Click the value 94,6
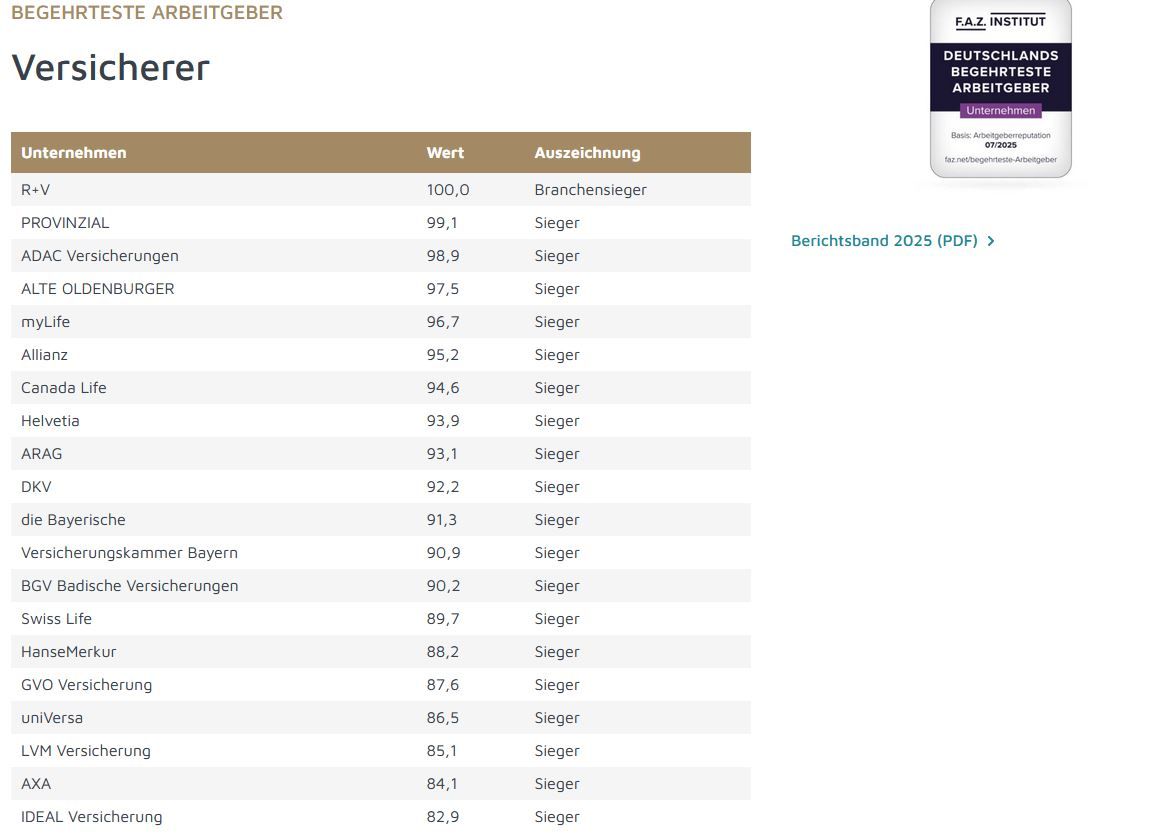1158x839 pixels. [x=442, y=388]
